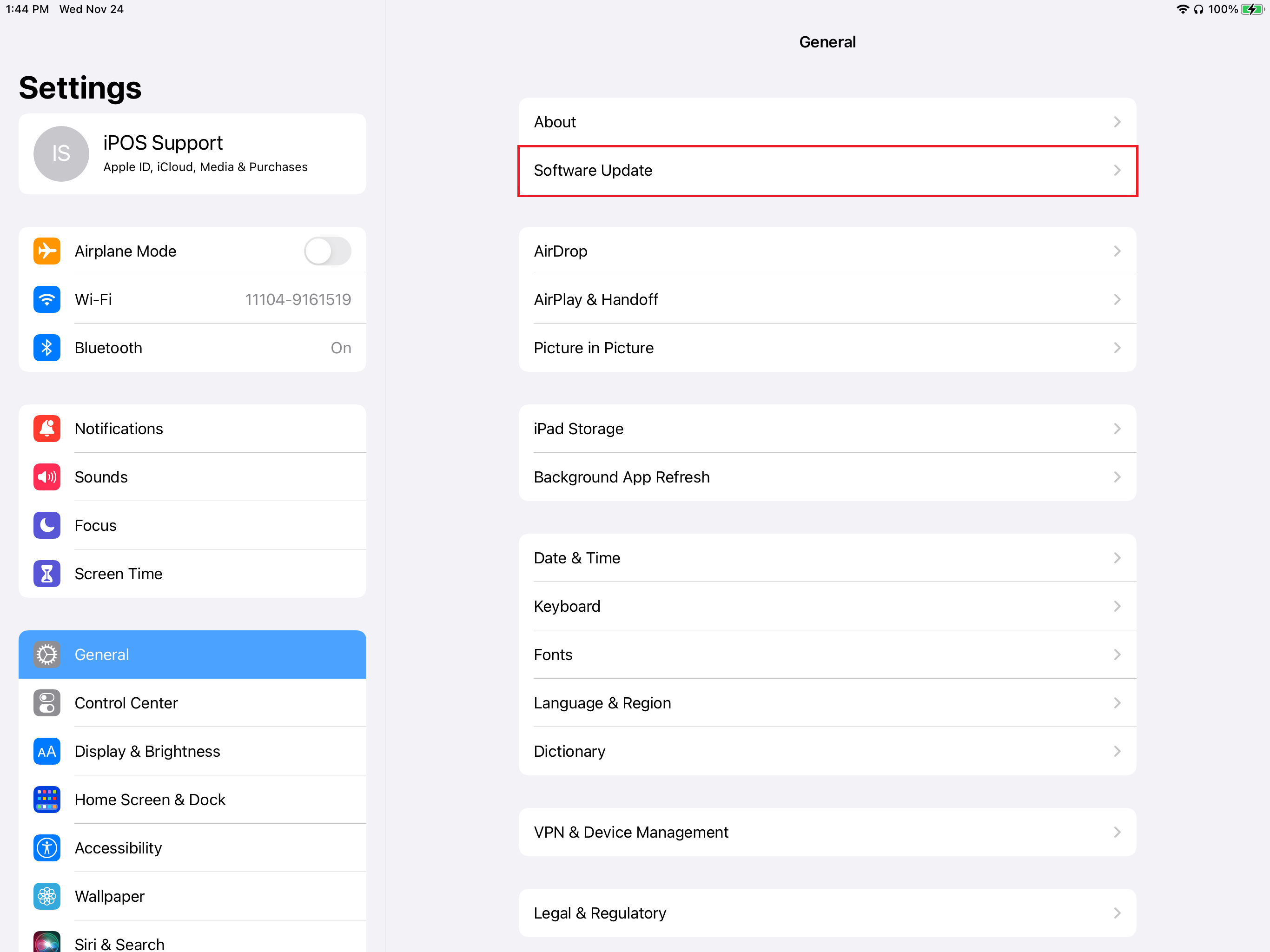Open Dictionary settings
The image size is (1270, 952).
(827, 751)
